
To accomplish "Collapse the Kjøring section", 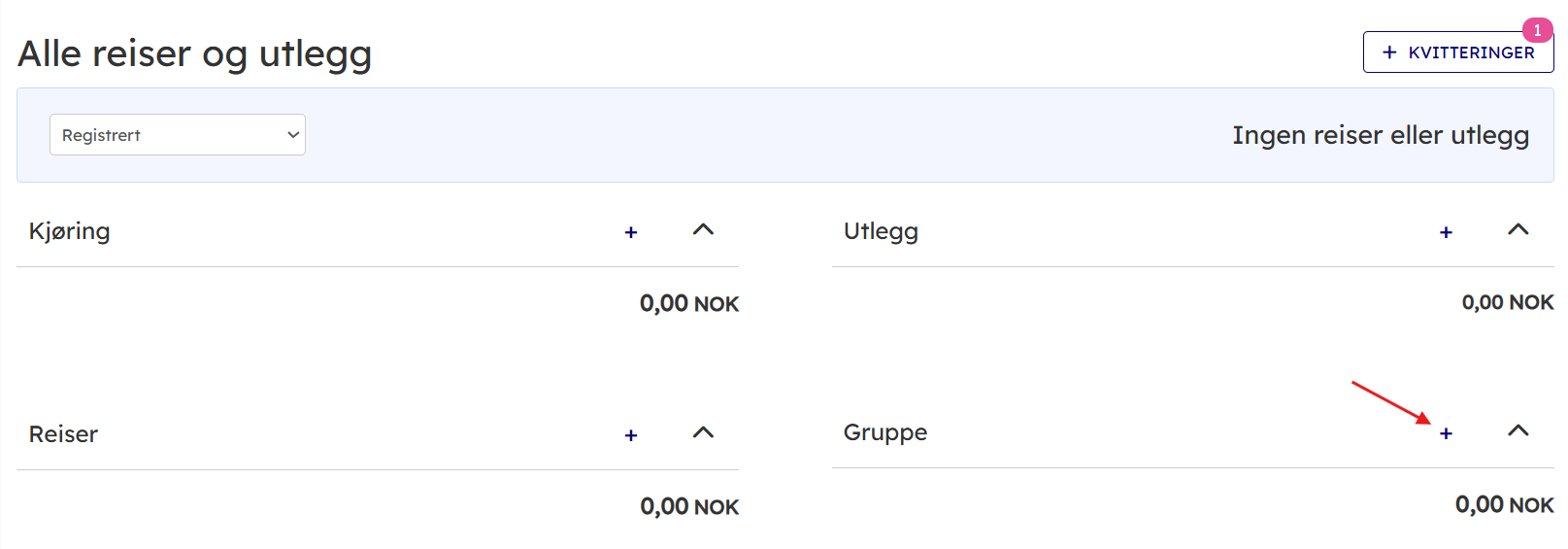I will pyautogui.click(x=703, y=230).
